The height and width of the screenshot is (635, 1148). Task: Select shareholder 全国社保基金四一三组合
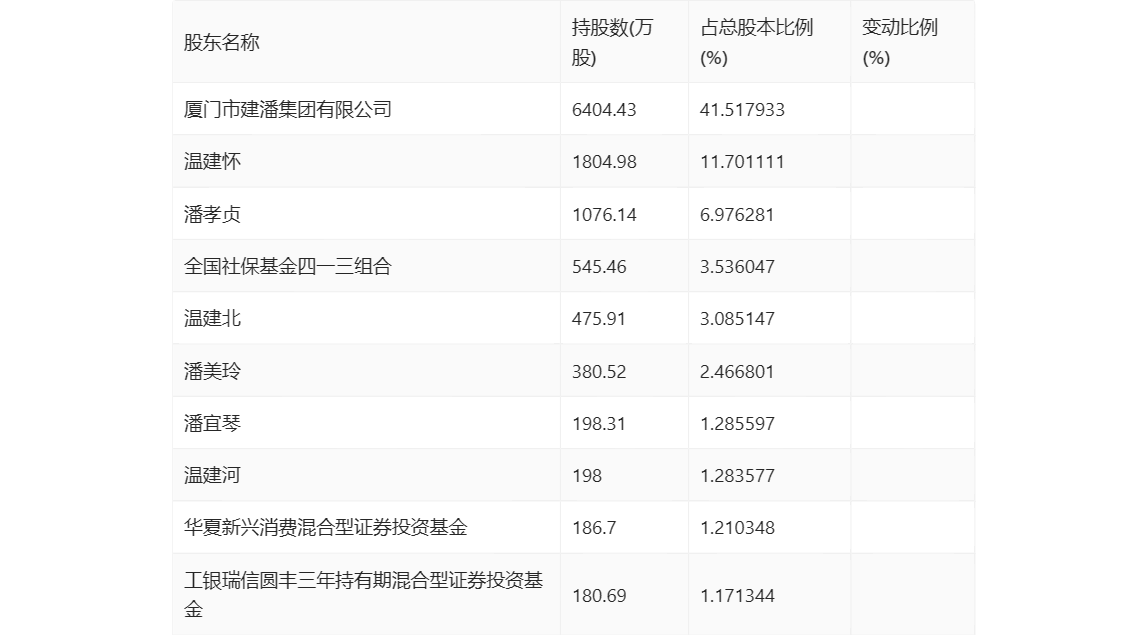pos(288,267)
